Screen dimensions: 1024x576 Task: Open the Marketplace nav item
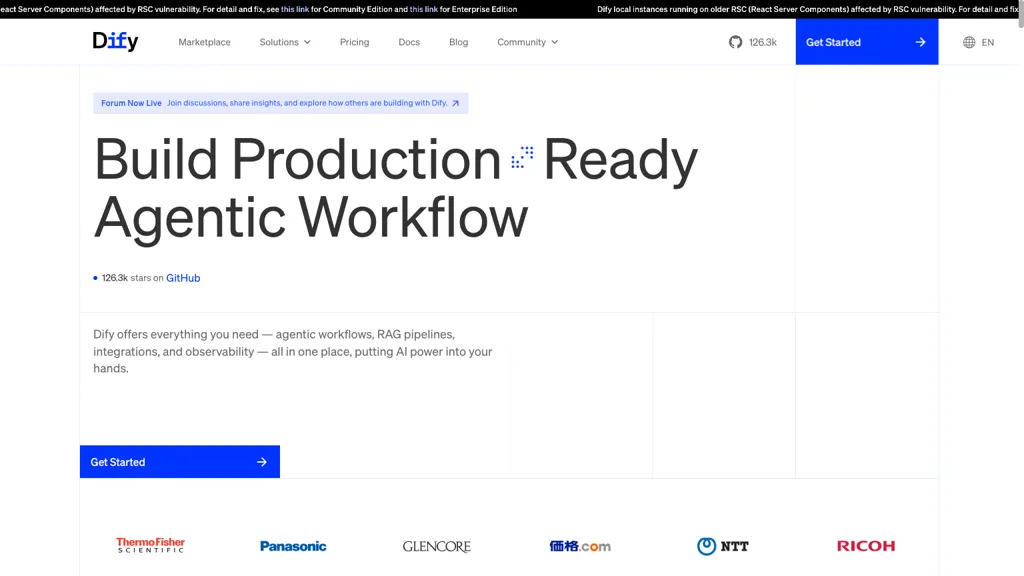(x=204, y=42)
